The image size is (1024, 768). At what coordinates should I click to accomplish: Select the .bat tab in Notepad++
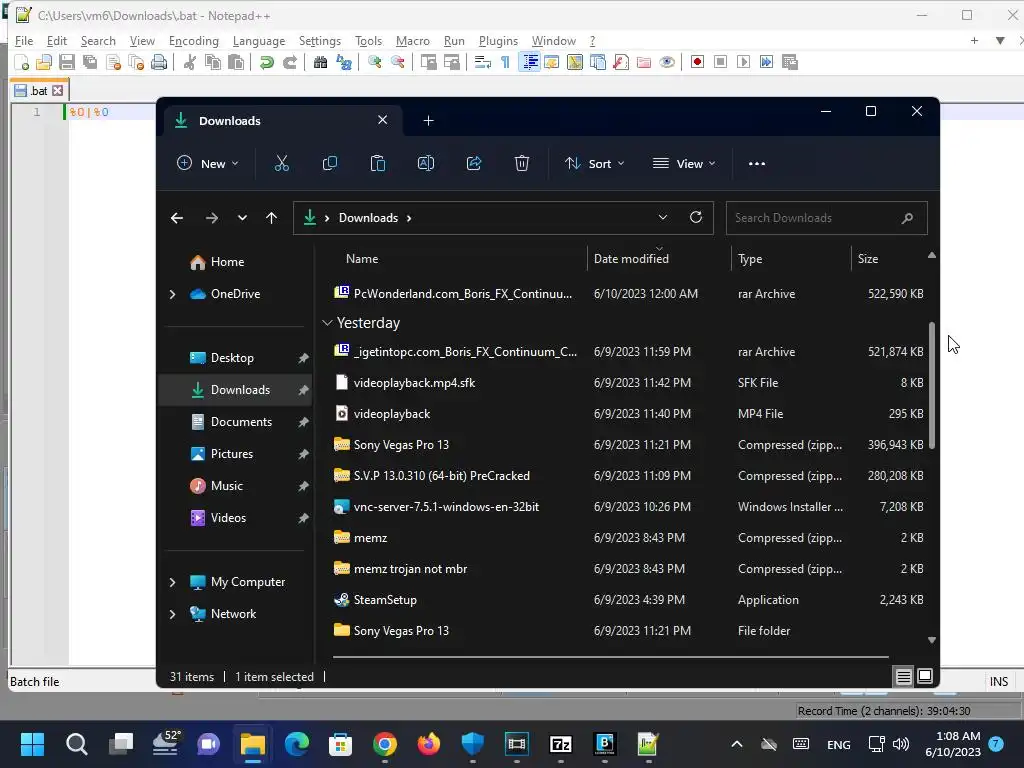tap(39, 91)
